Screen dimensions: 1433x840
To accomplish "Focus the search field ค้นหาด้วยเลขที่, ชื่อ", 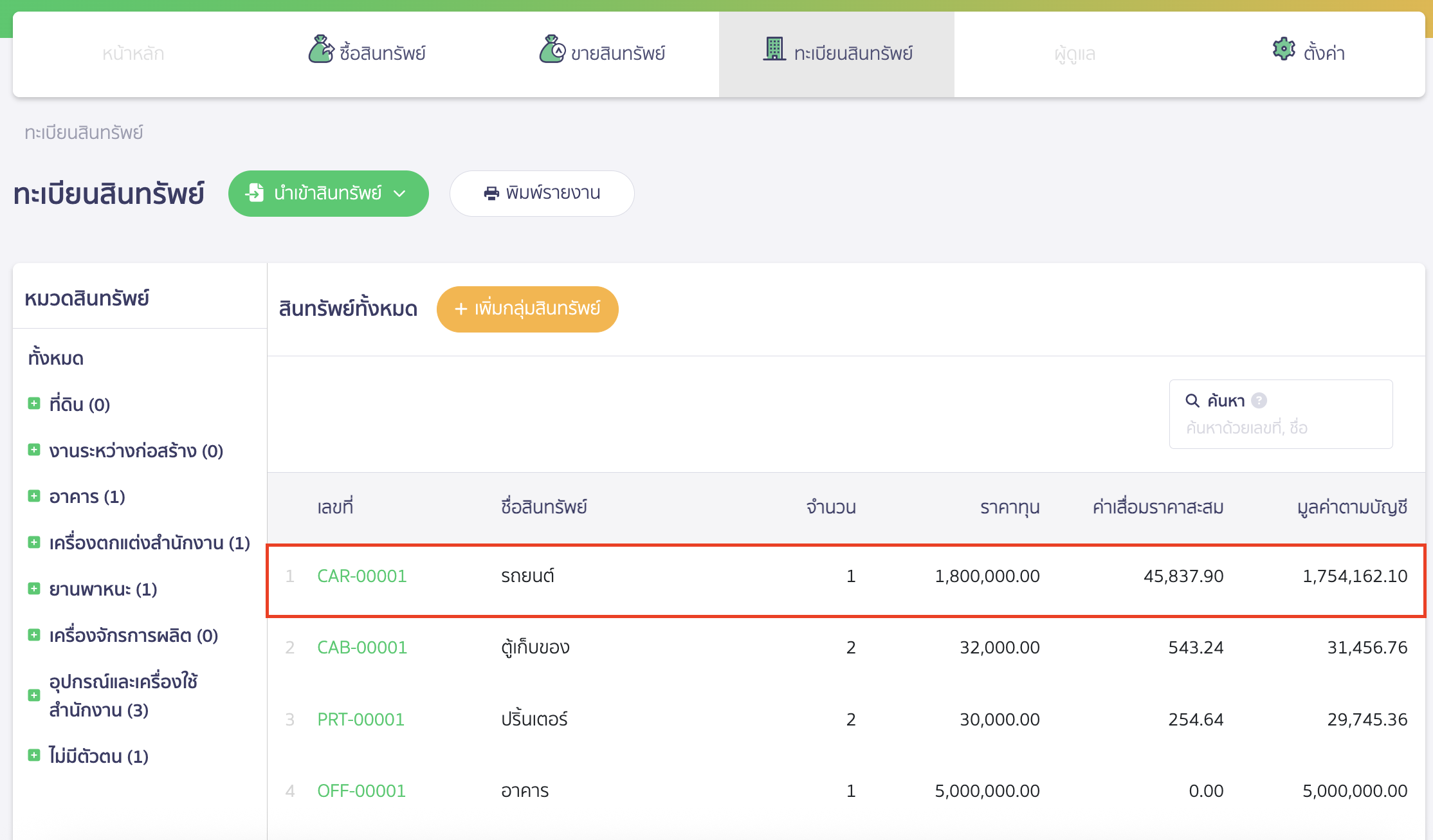I will pos(1280,428).
